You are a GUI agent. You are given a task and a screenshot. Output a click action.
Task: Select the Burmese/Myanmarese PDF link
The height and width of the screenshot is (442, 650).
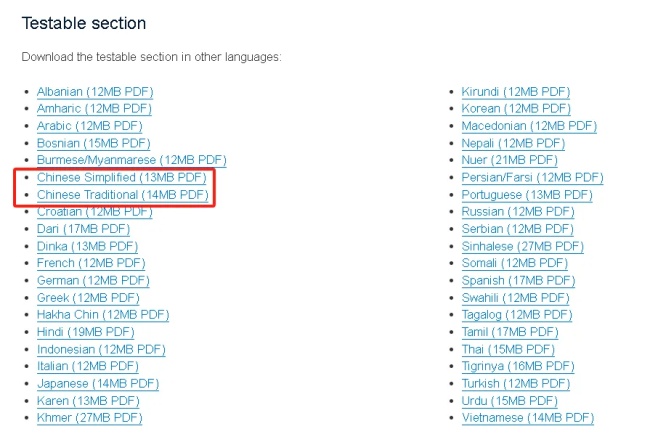[131, 160]
